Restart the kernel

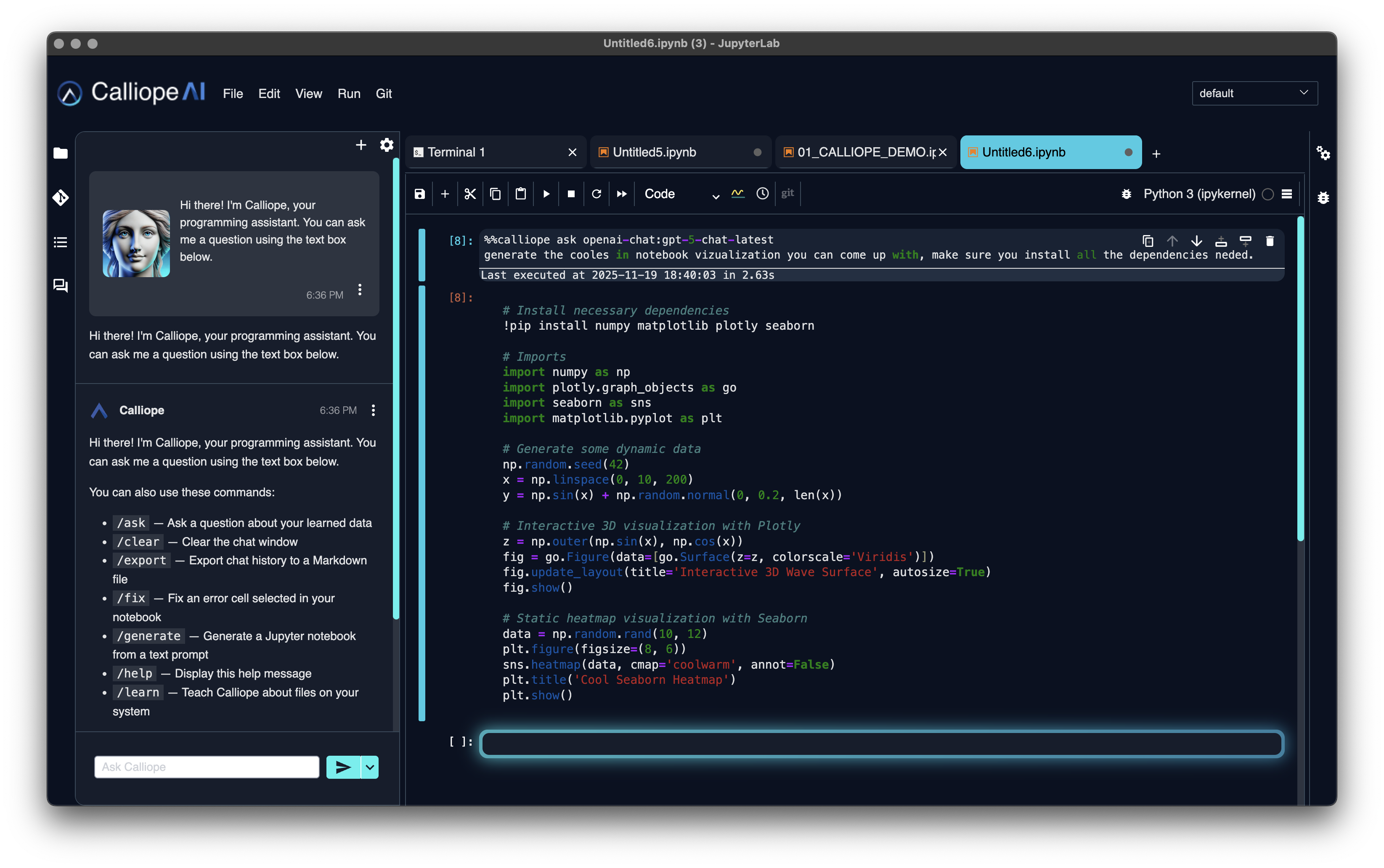(596, 194)
